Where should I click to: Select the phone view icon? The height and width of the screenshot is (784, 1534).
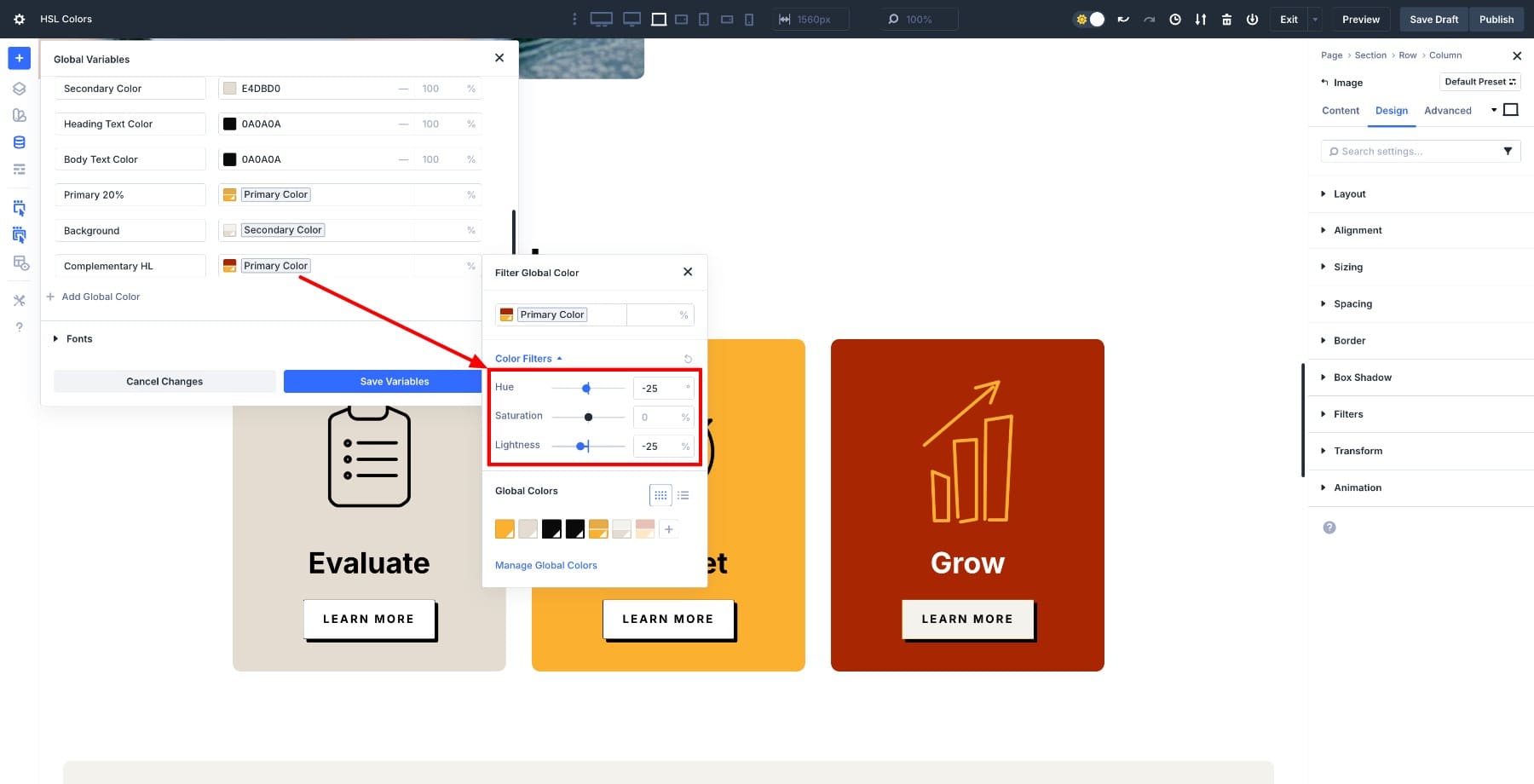click(749, 19)
